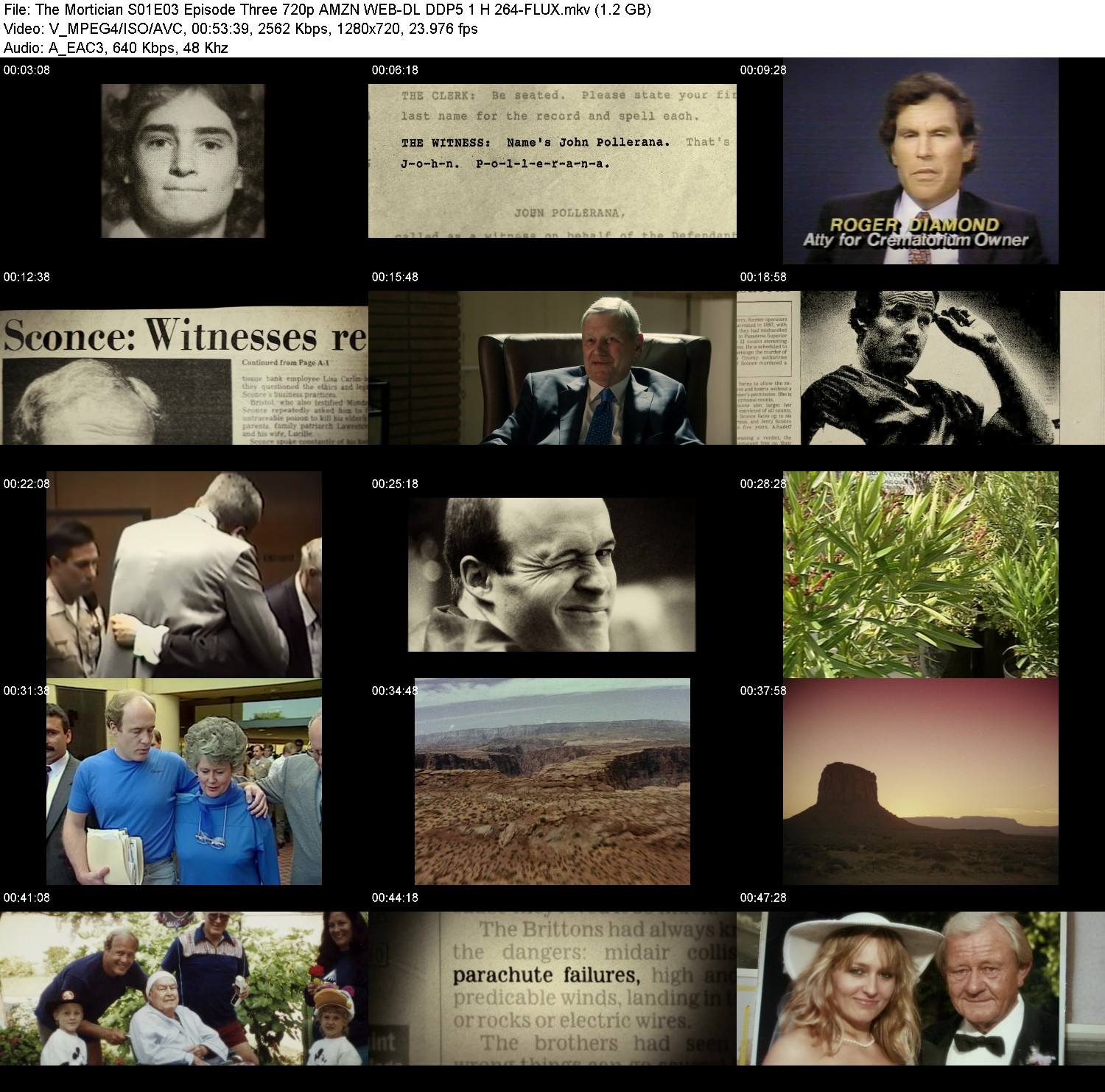
Task: Click the 00:22:08 timestamp label
Action: coord(27,484)
